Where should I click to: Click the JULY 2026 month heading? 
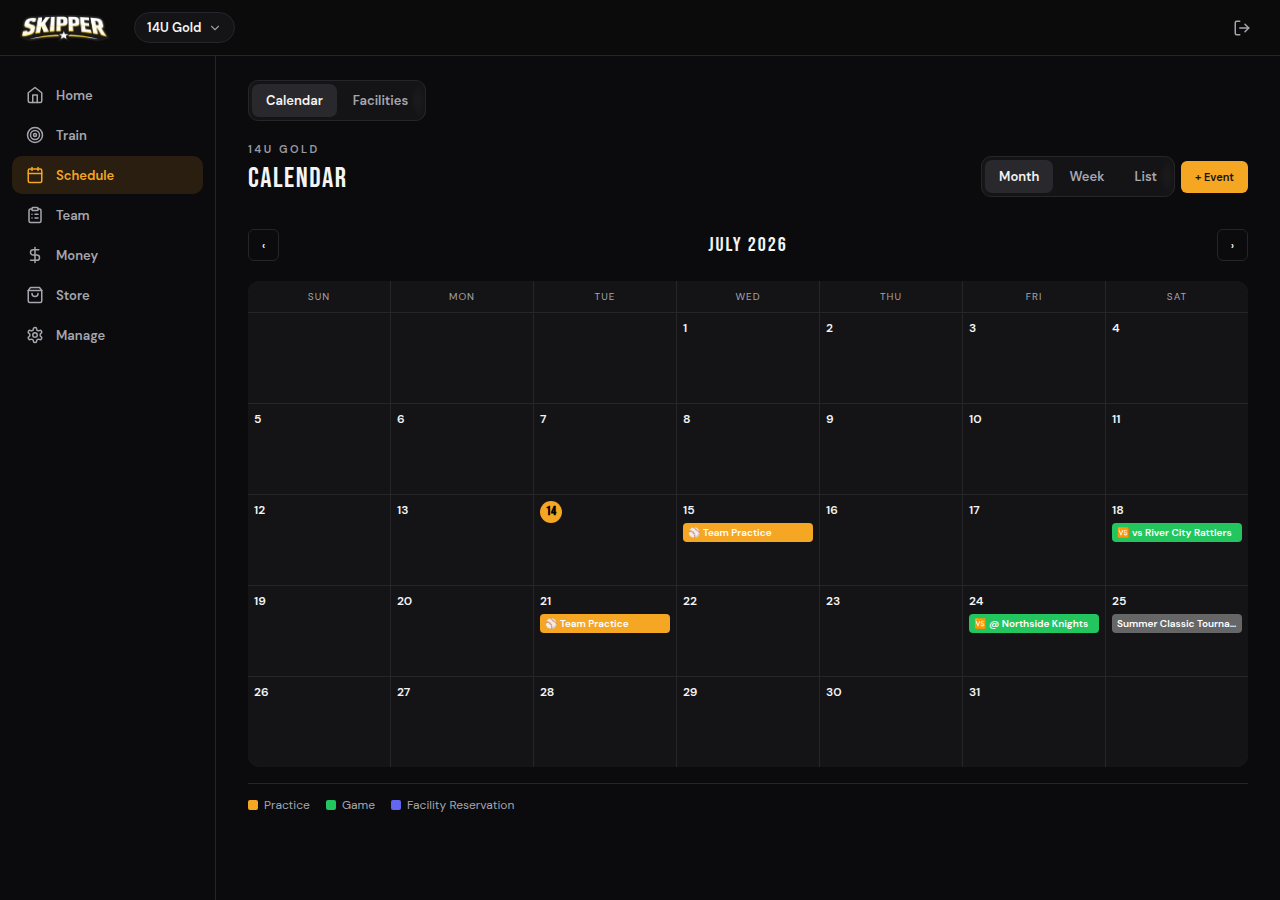point(748,245)
